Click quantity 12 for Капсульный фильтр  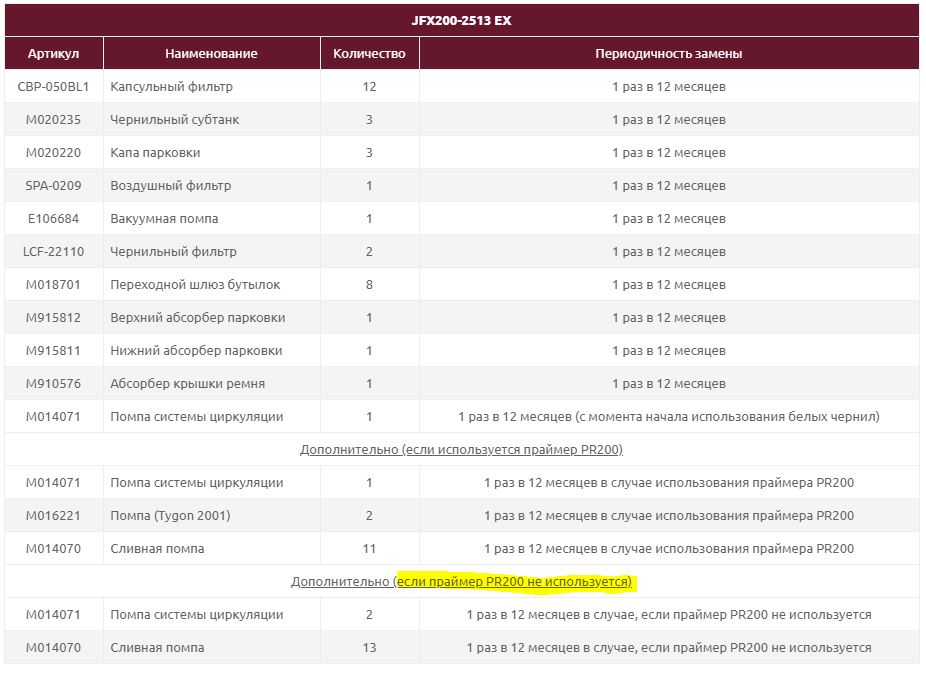[369, 87]
